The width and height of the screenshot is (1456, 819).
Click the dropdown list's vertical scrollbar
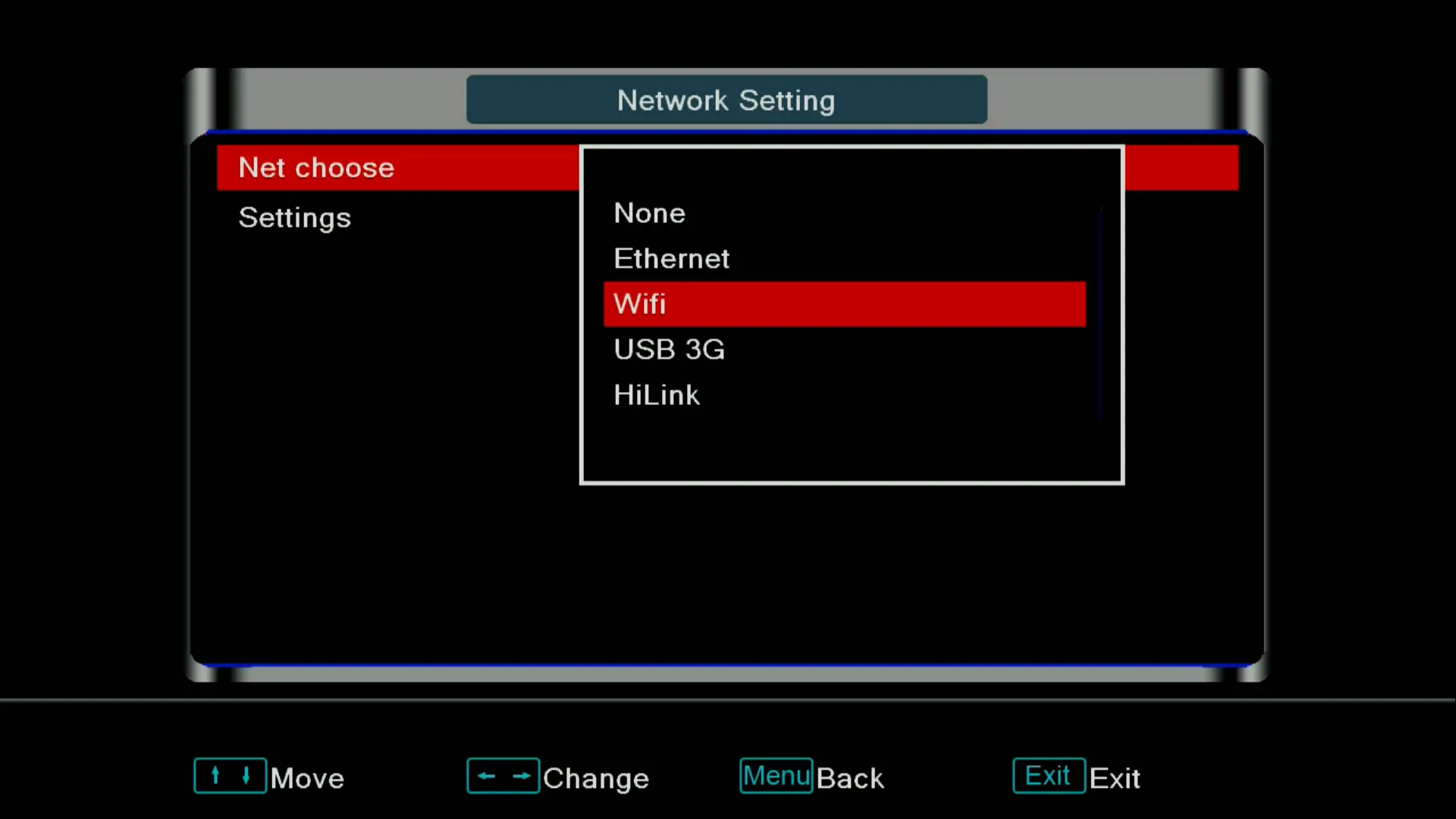(1100, 312)
